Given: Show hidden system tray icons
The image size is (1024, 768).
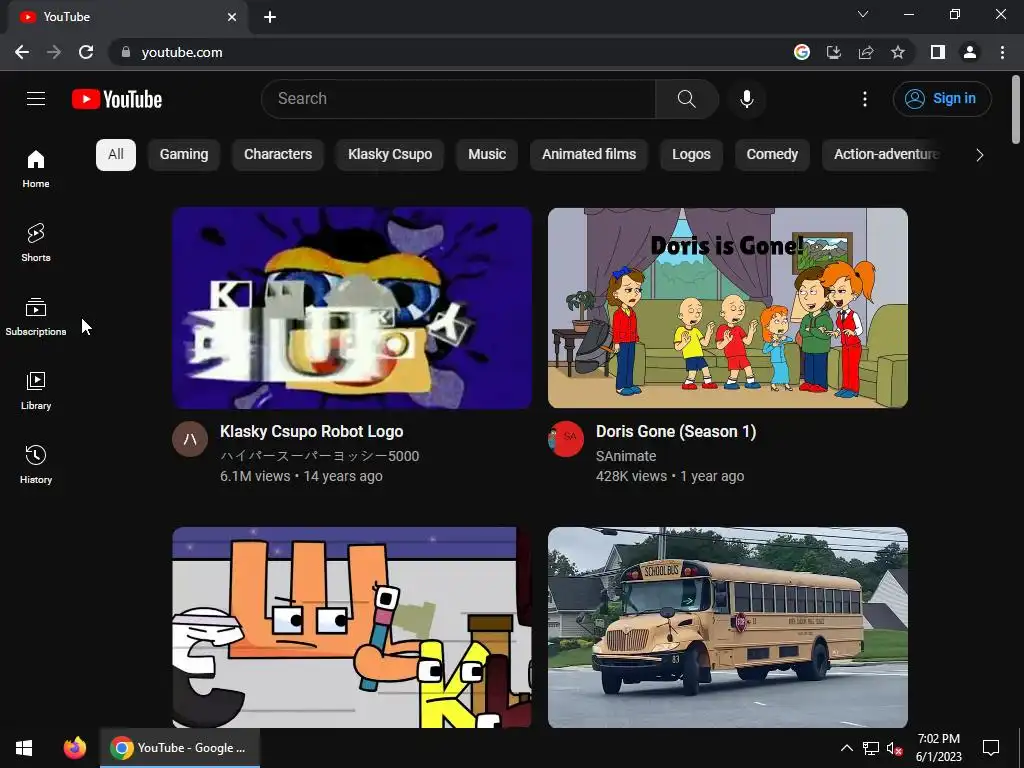Looking at the screenshot, I should 846,748.
